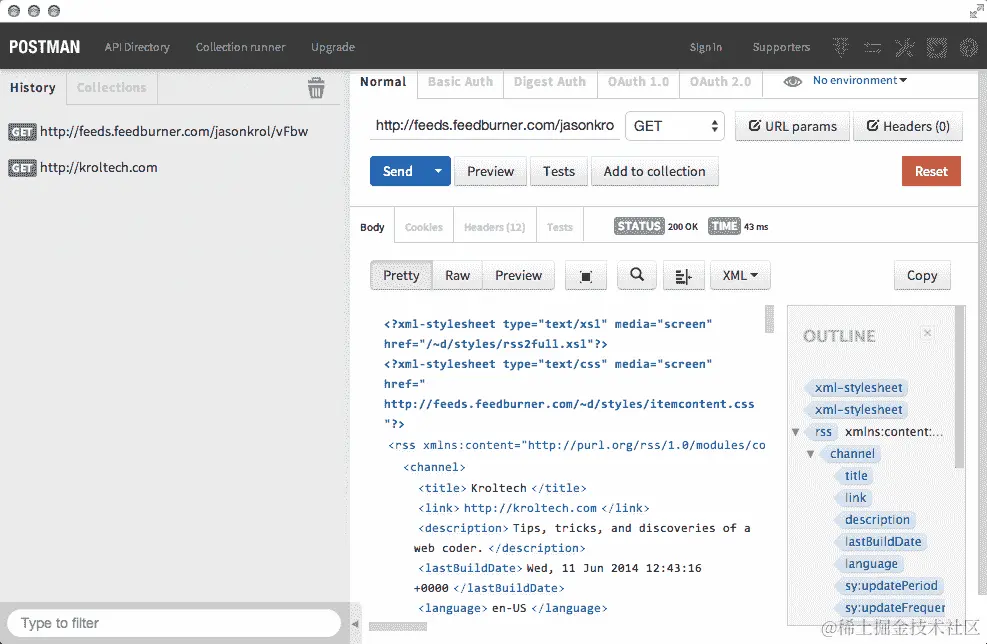Click GET badge beside kroltech.com history entry
The image size is (987, 644).
tap(22, 168)
